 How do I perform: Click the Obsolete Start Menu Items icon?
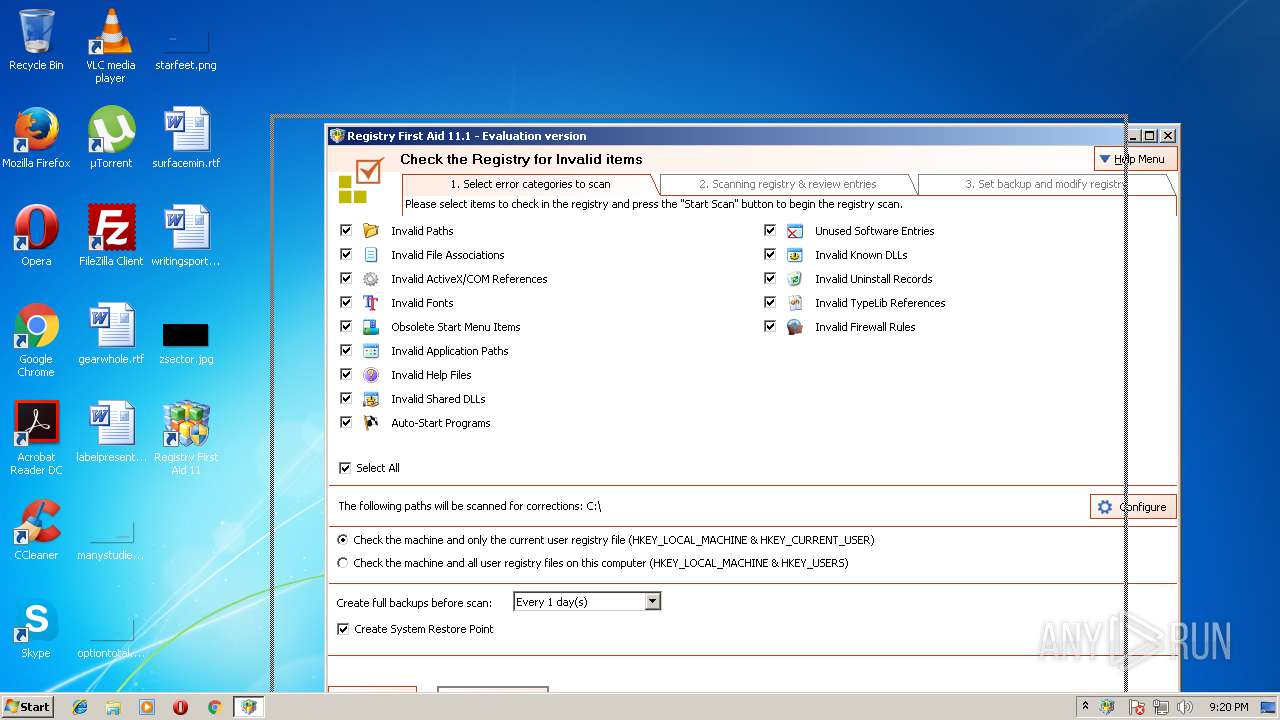[x=371, y=327]
